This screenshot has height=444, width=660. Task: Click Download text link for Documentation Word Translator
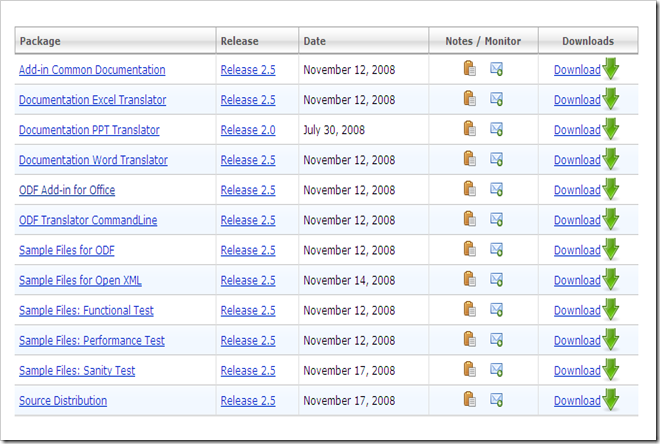pos(577,160)
